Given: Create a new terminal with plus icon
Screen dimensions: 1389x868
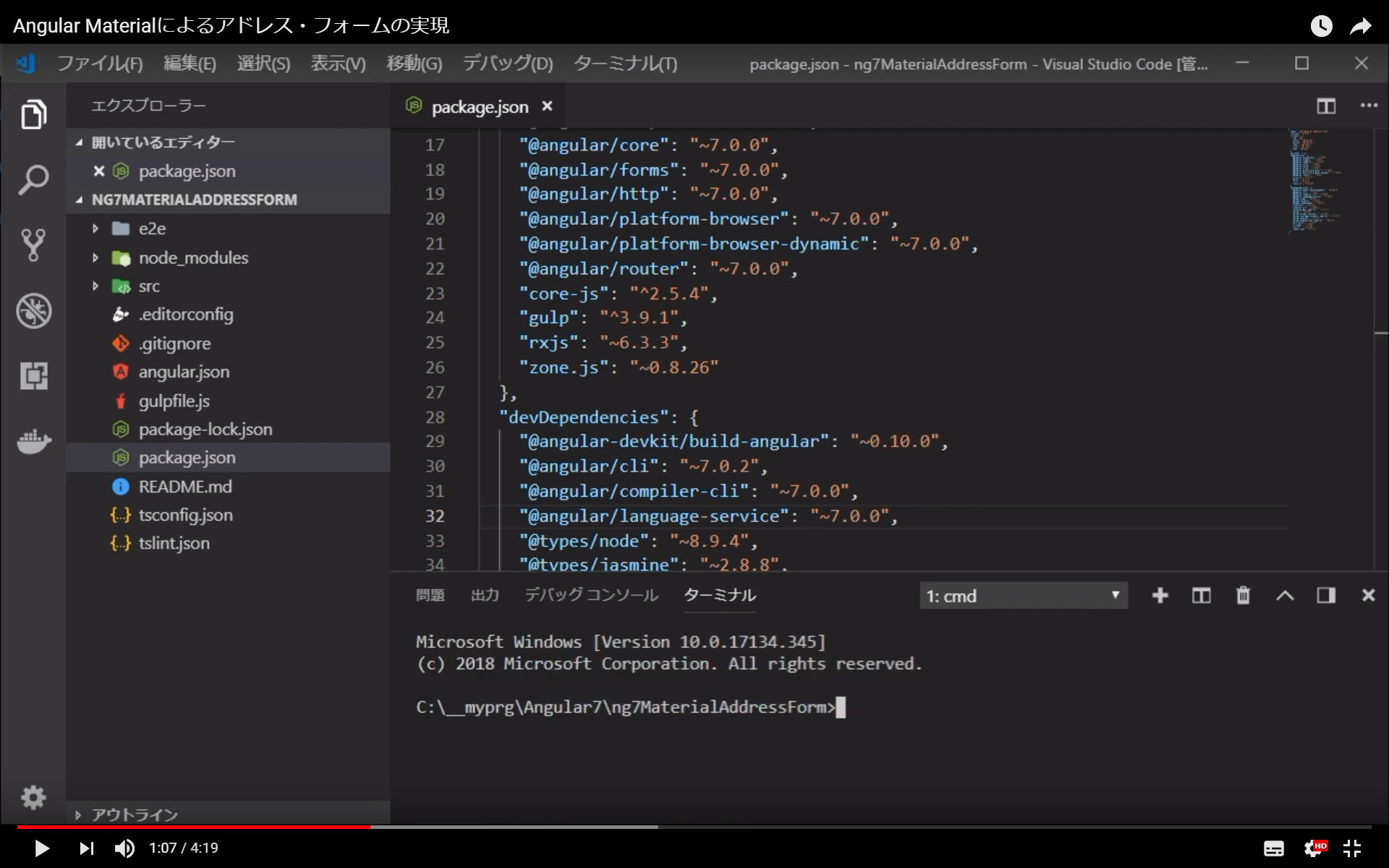Looking at the screenshot, I should pos(1160,595).
